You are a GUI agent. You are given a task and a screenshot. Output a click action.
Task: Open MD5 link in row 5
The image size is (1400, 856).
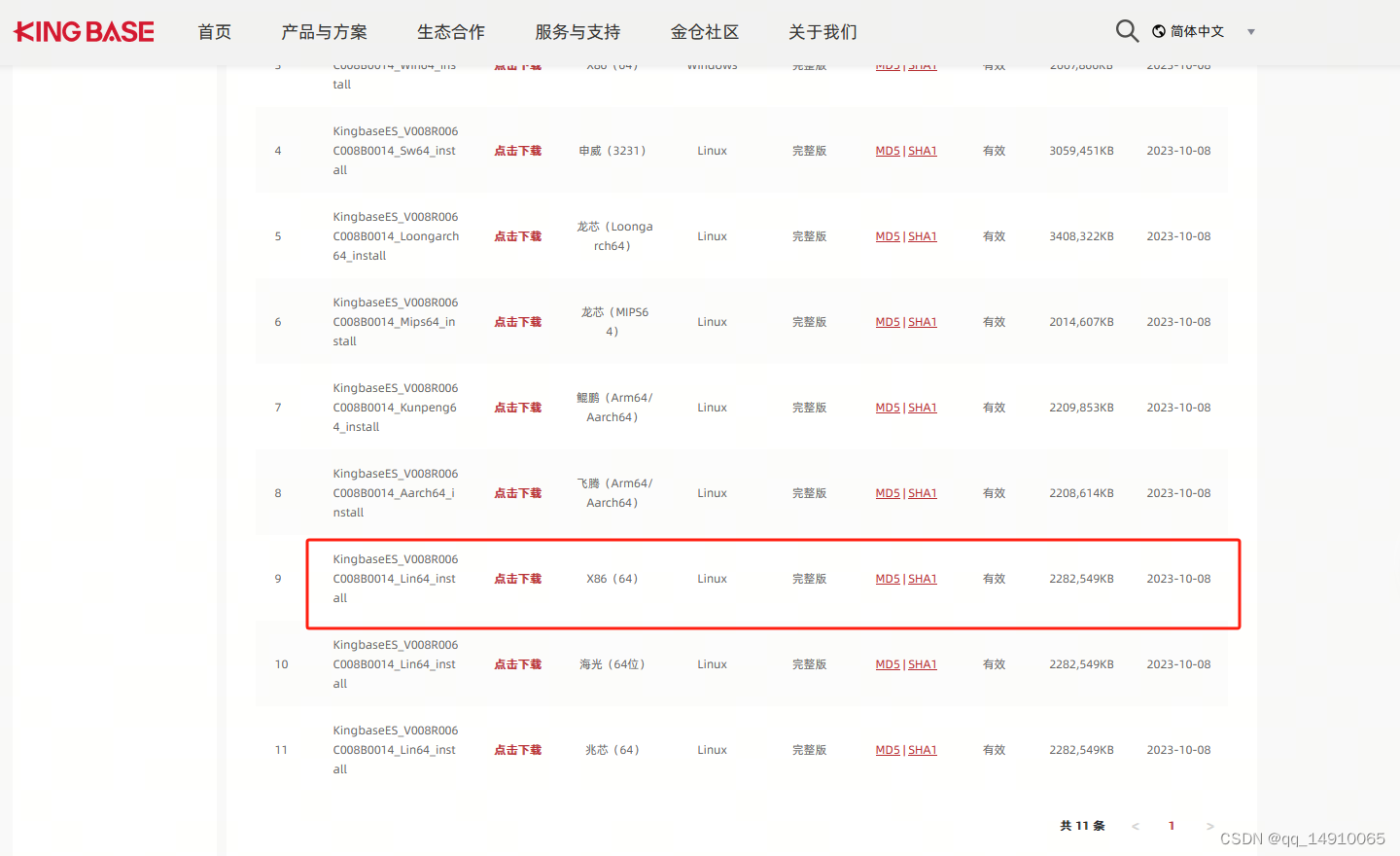888,236
